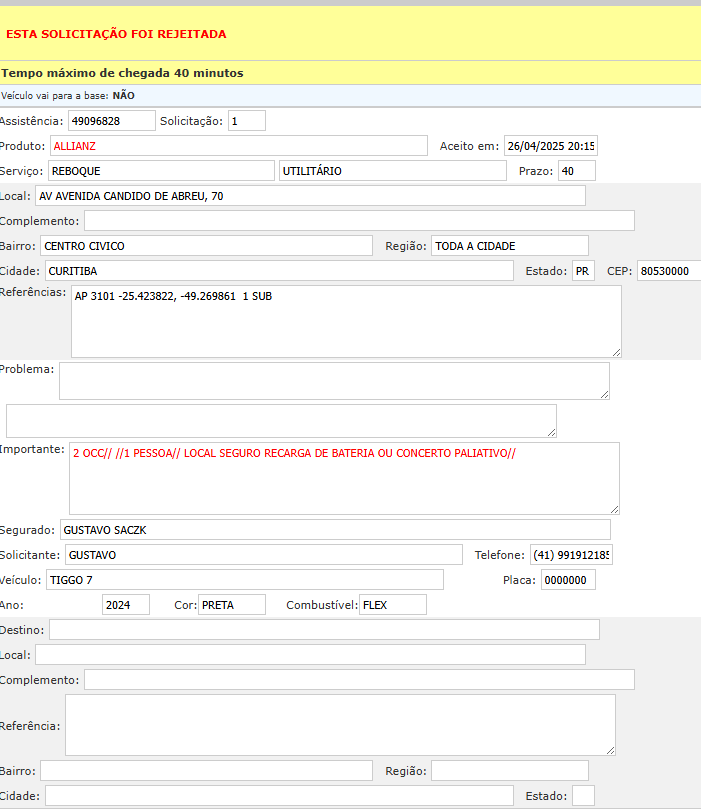The height and width of the screenshot is (809, 701).
Task: Click the address field with AV AVENIDA CANDIDO DE ABREU
Action: click(x=310, y=196)
